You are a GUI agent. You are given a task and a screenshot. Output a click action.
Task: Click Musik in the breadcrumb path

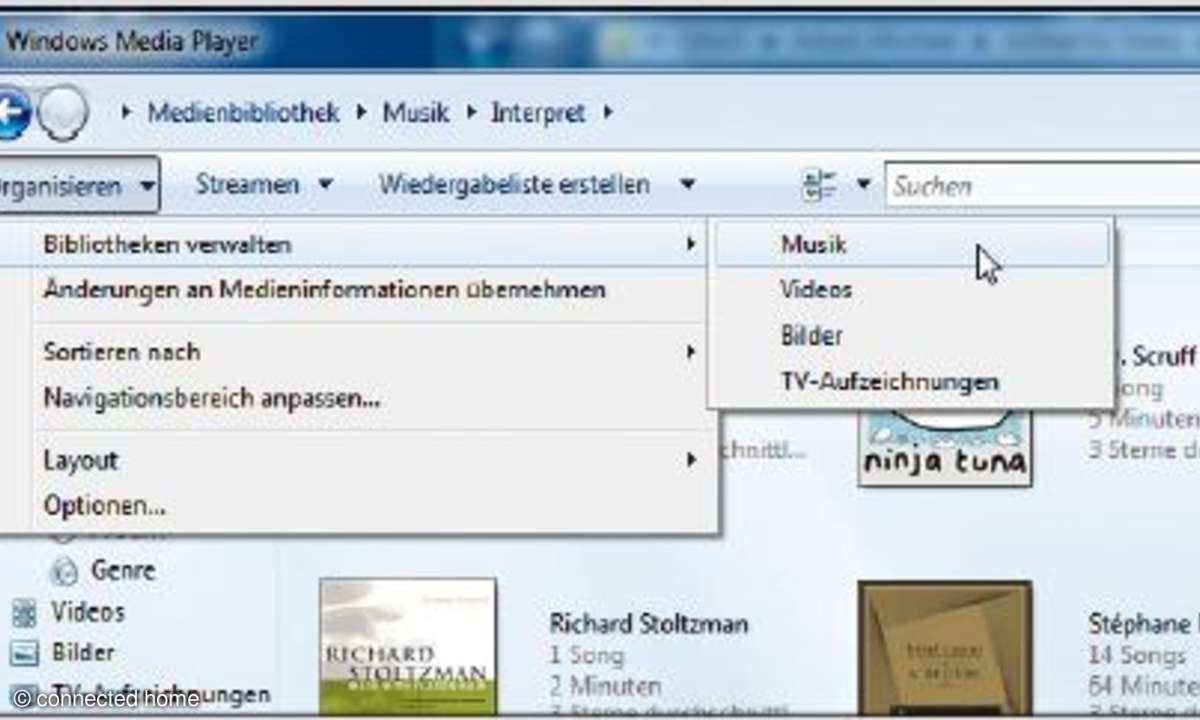click(416, 112)
